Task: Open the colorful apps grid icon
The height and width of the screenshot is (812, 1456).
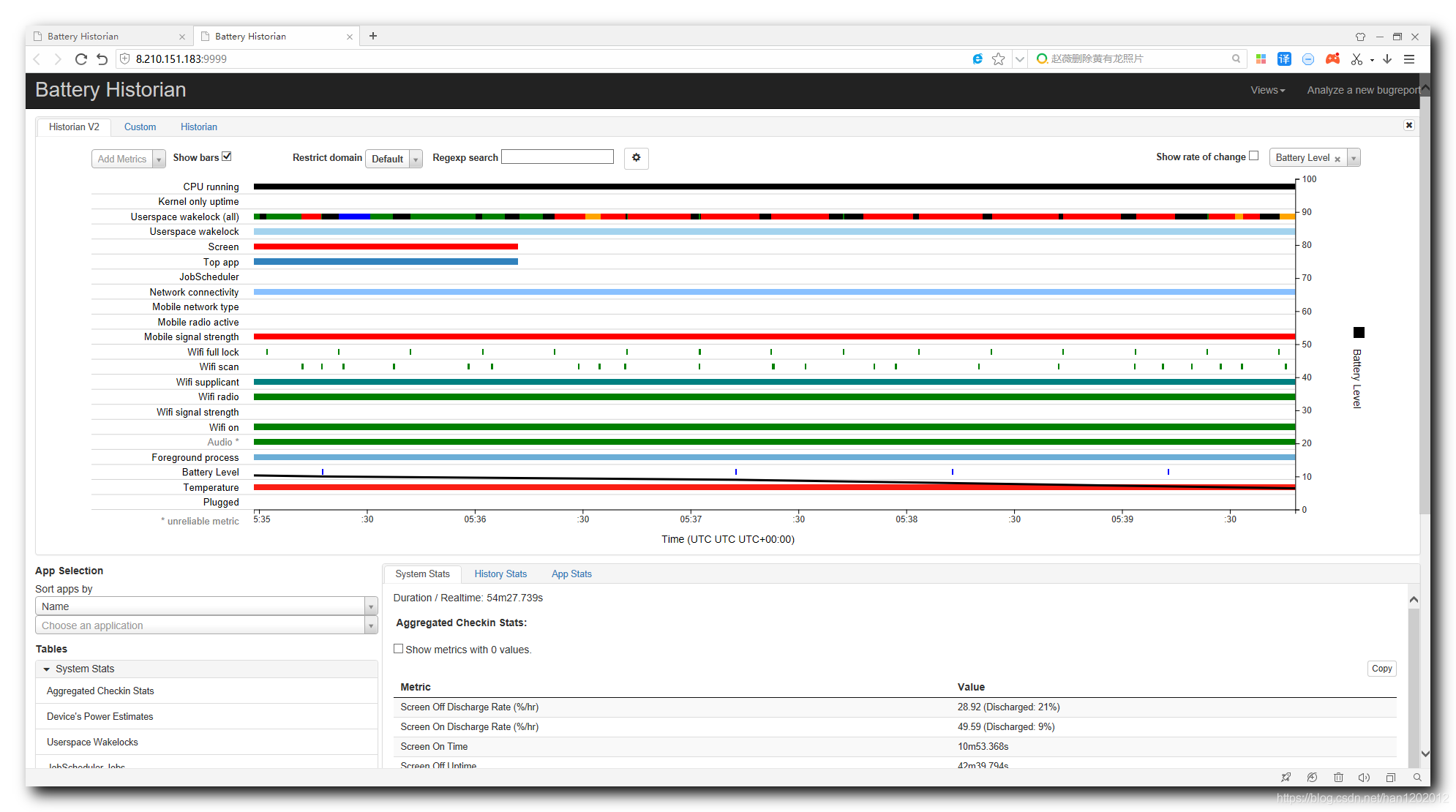Action: pos(1261,59)
